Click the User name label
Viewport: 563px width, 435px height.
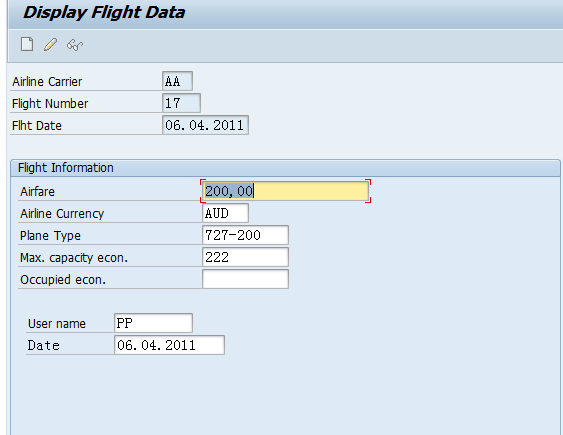click(x=57, y=323)
